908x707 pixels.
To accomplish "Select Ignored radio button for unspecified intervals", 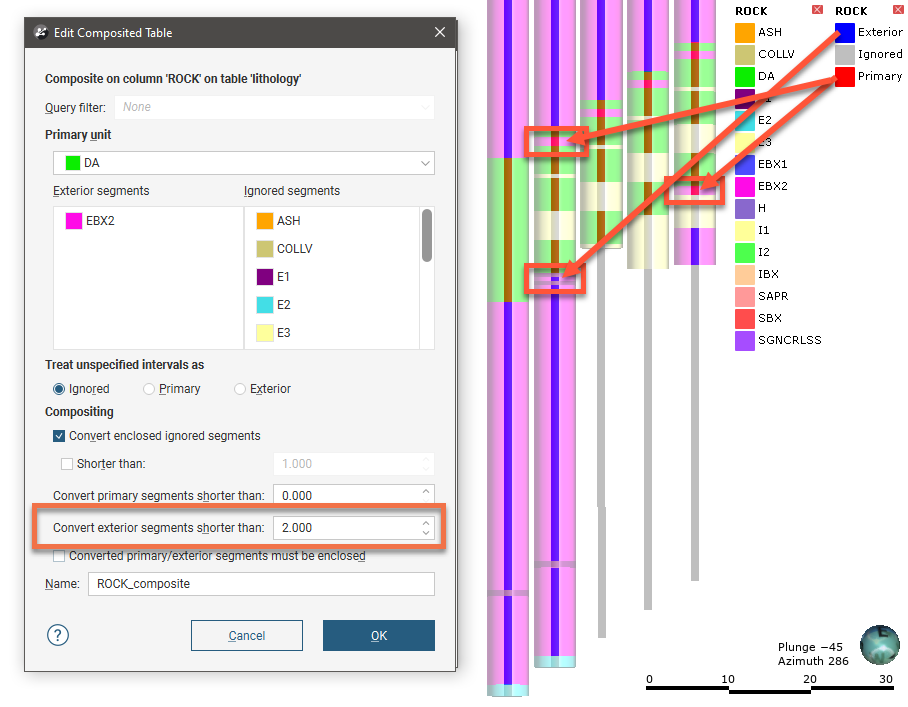I will (60, 389).
